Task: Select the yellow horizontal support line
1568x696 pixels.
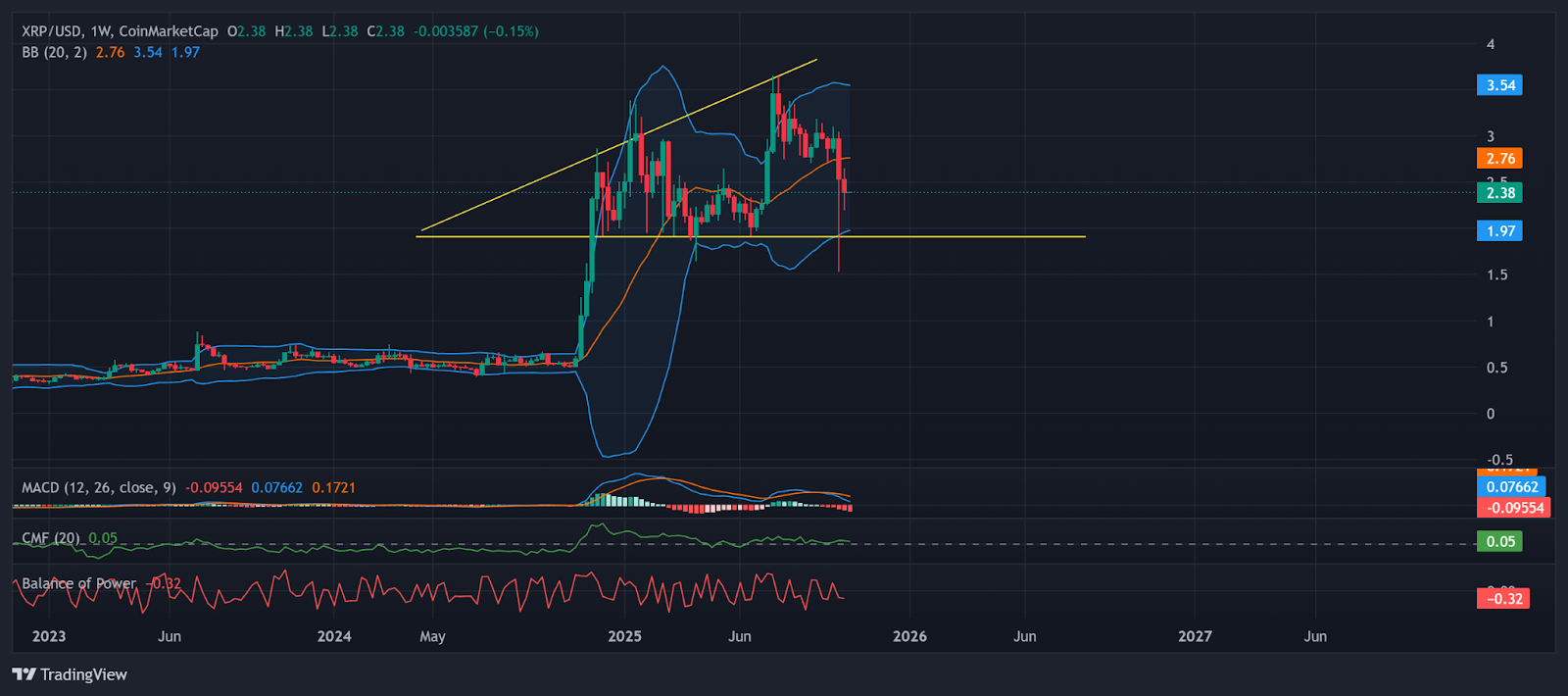Action: tap(980, 236)
